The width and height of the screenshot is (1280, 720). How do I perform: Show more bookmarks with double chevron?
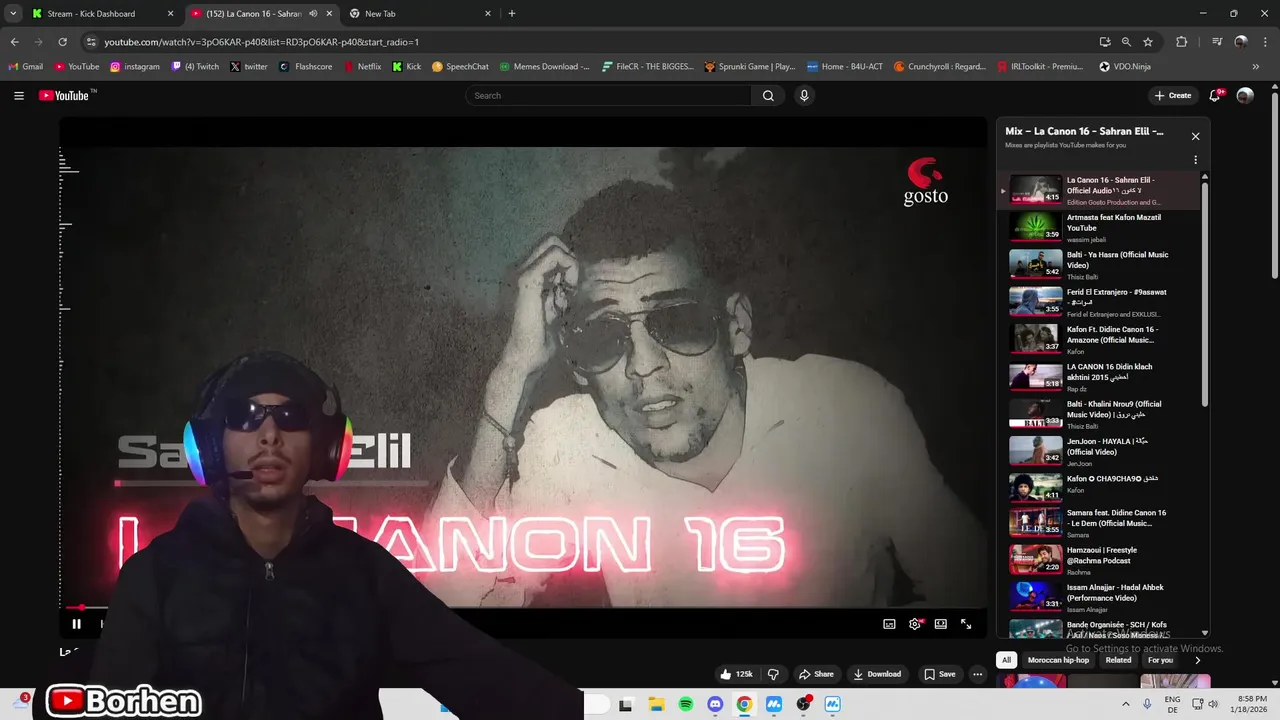click(1256, 67)
